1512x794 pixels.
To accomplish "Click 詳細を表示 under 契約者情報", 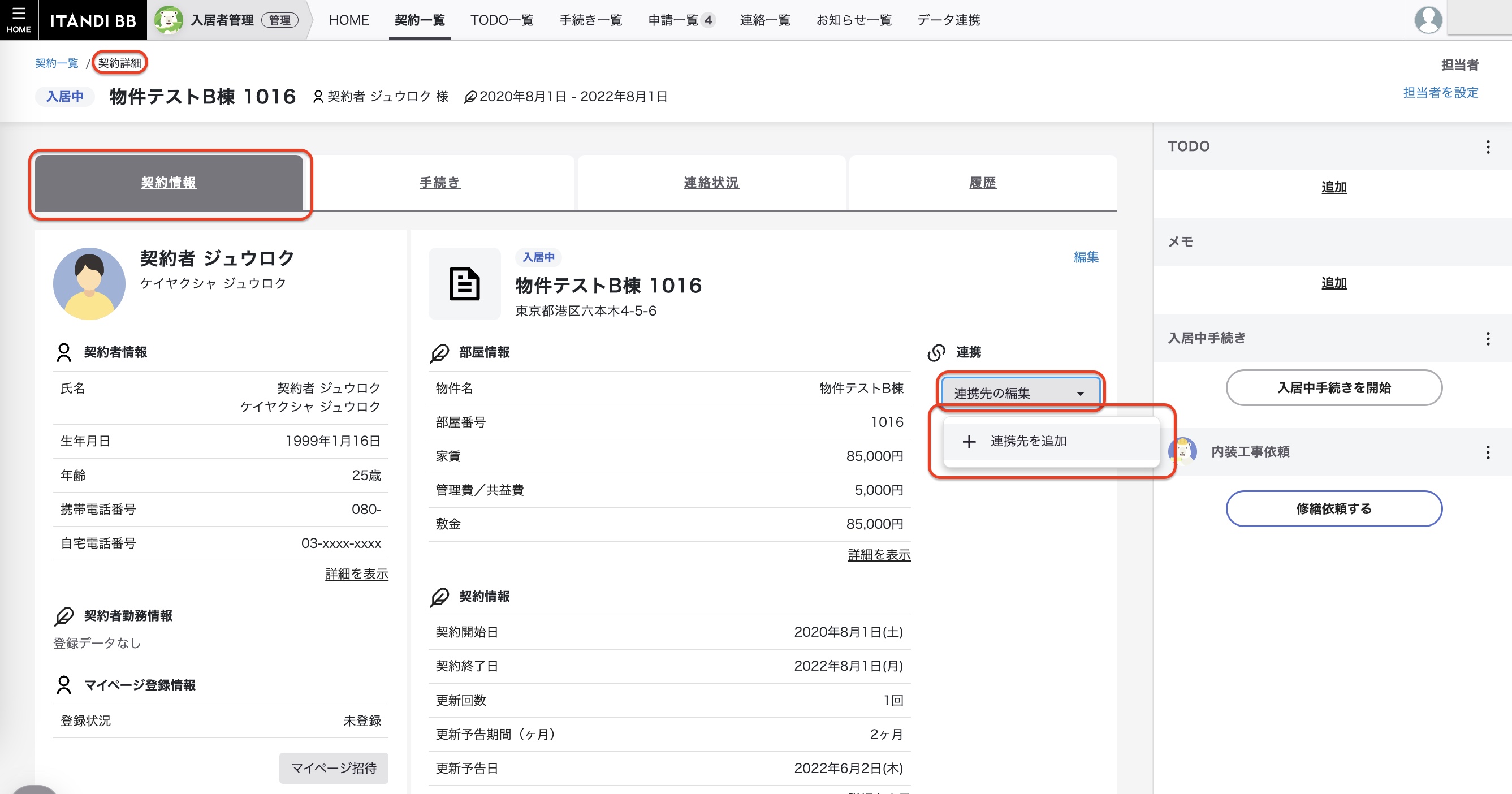I will click(357, 574).
